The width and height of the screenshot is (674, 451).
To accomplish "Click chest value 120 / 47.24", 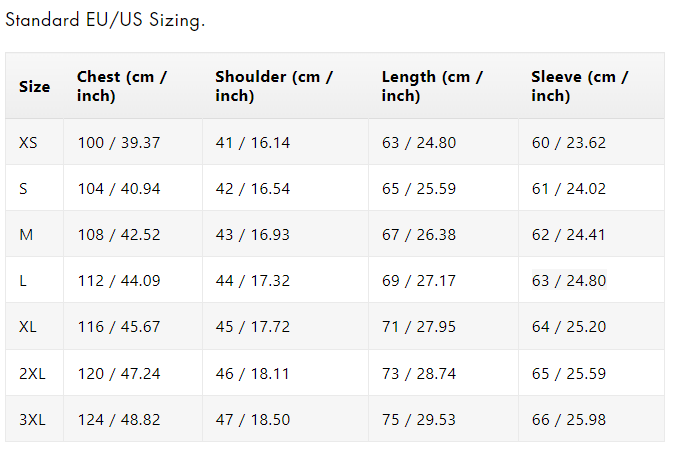I will [119, 374].
